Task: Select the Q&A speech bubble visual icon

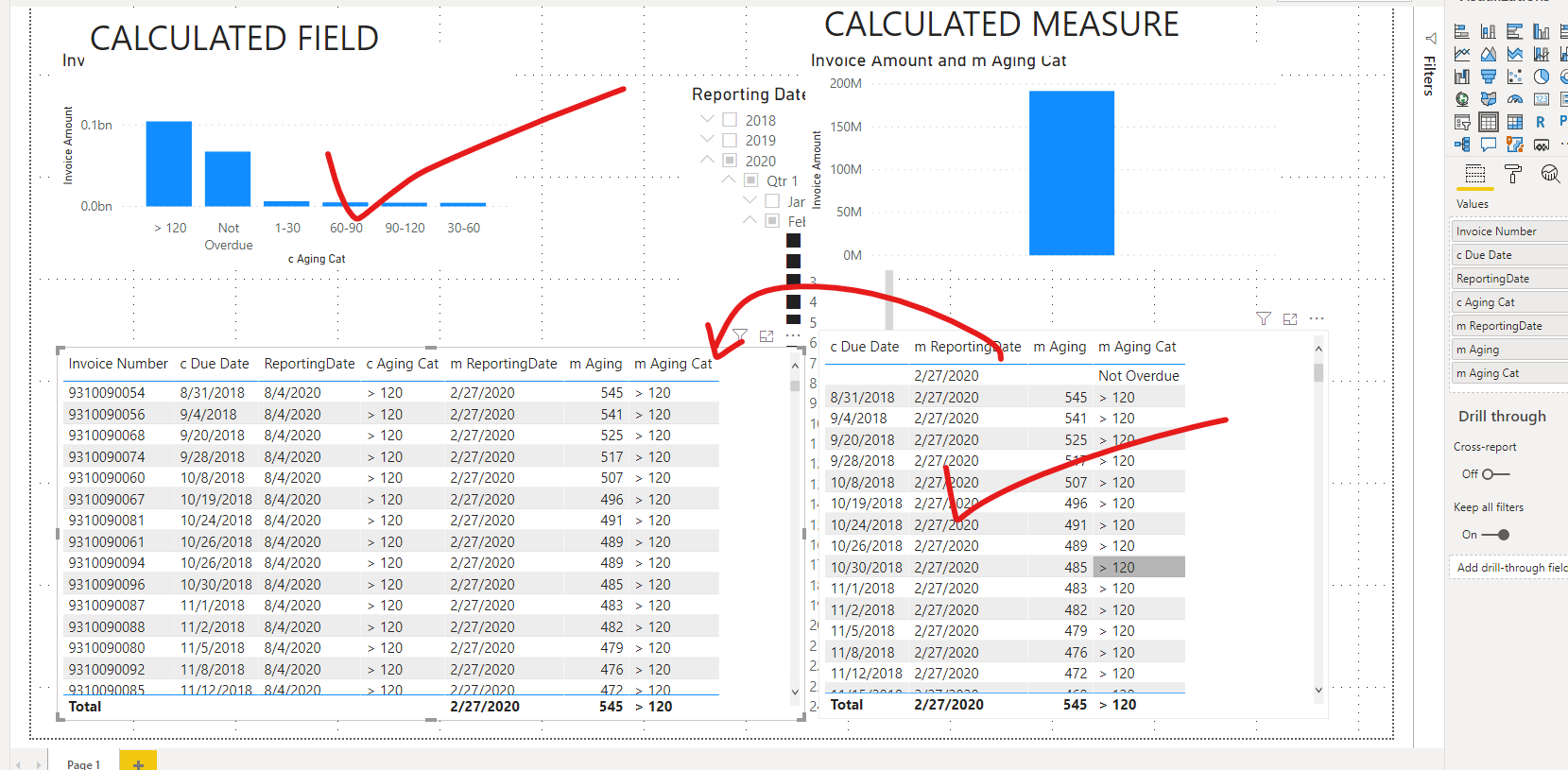Action: tap(1489, 145)
